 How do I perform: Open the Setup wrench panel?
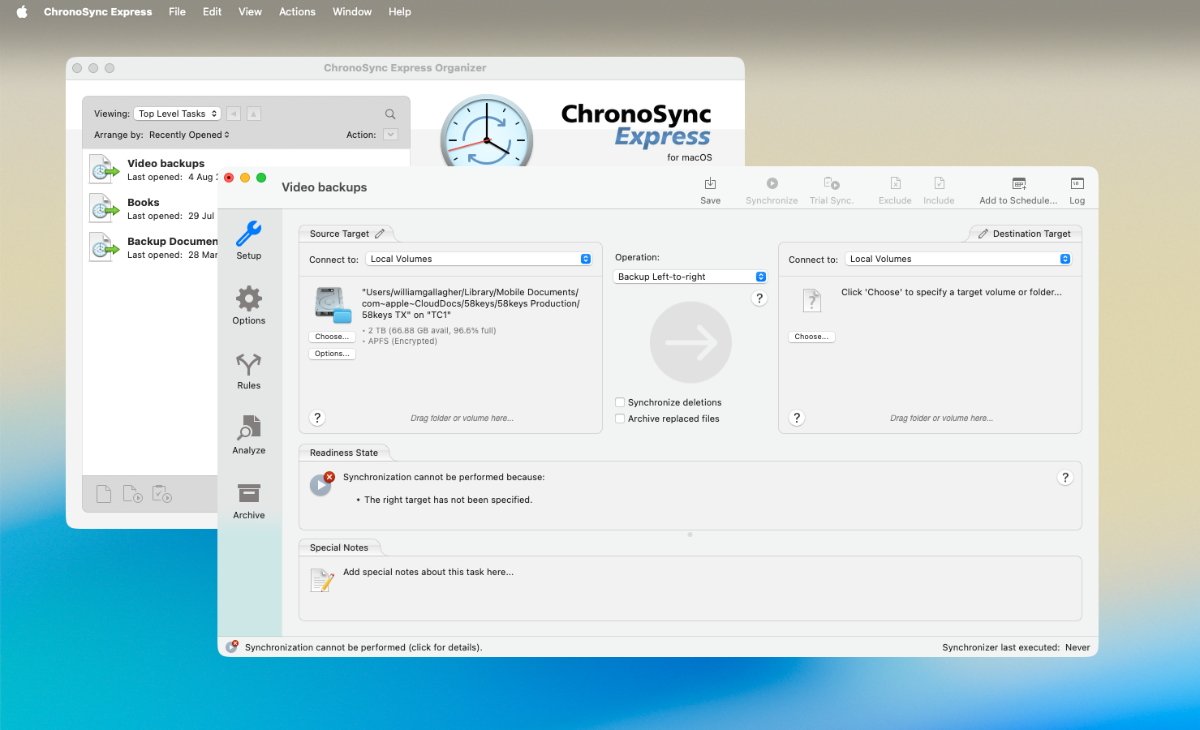click(249, 240)
